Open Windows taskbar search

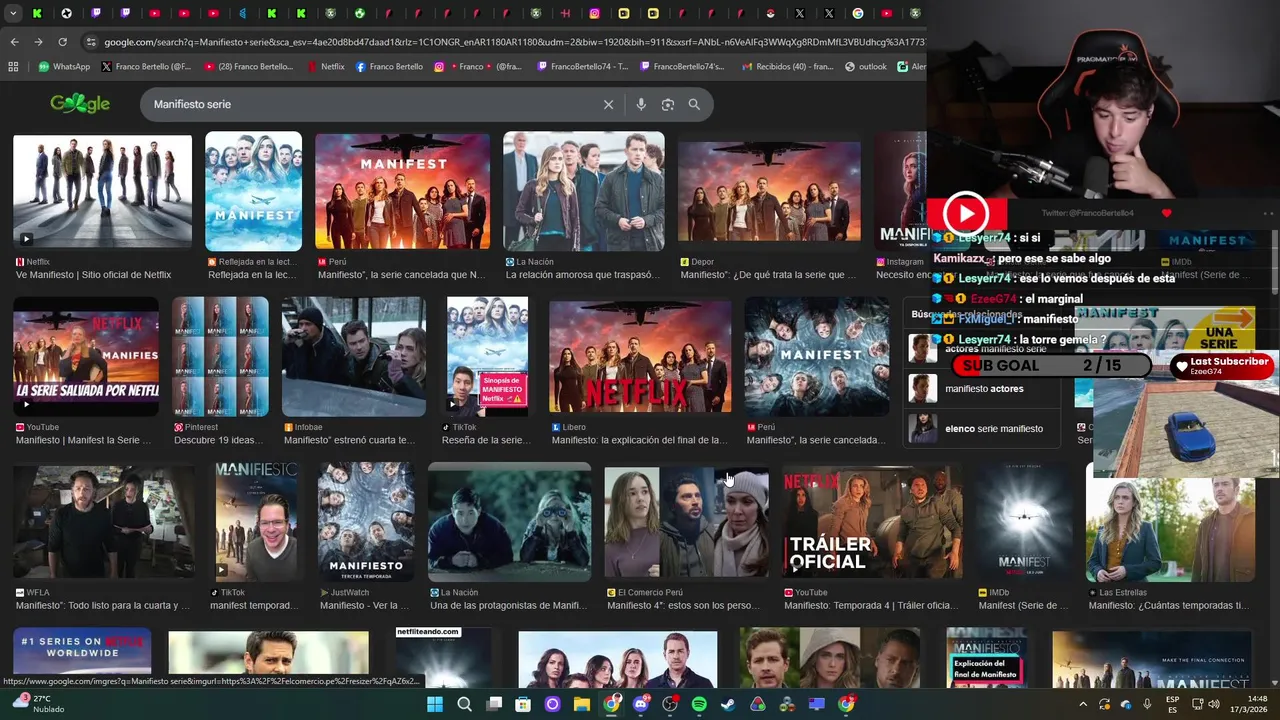(464, 704)
